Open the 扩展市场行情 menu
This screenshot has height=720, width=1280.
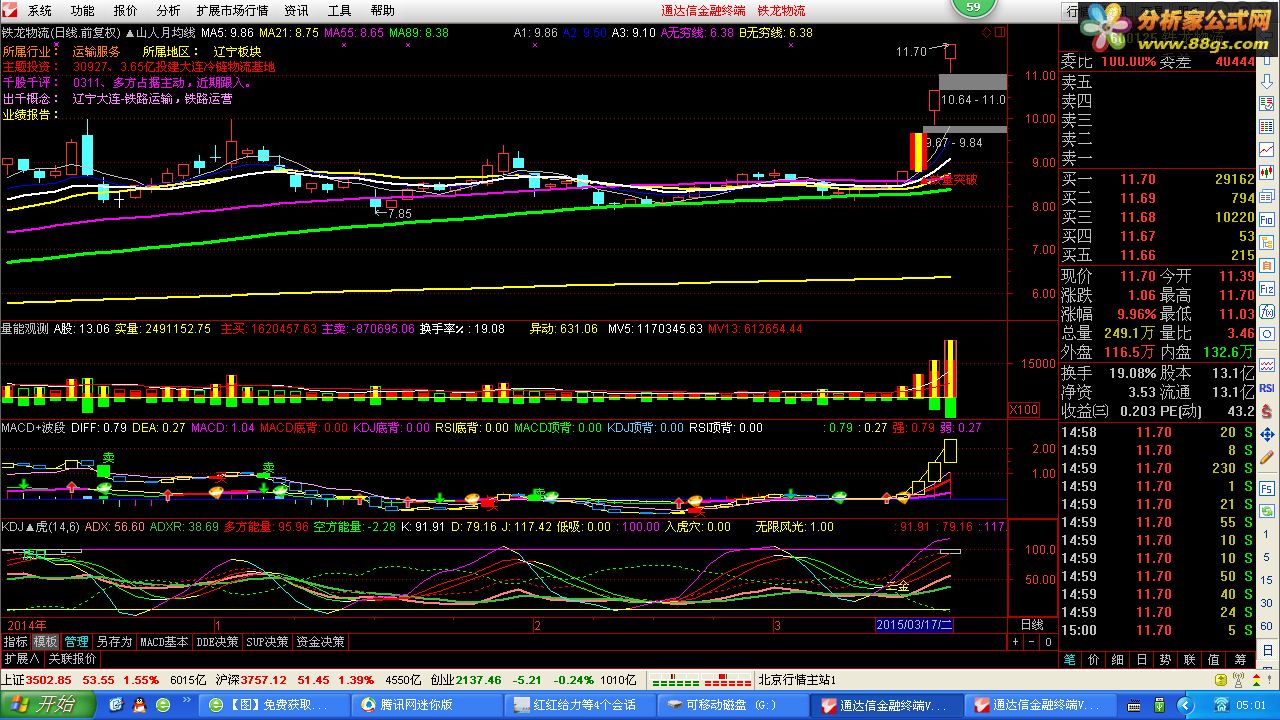click(x=232, y=11)
